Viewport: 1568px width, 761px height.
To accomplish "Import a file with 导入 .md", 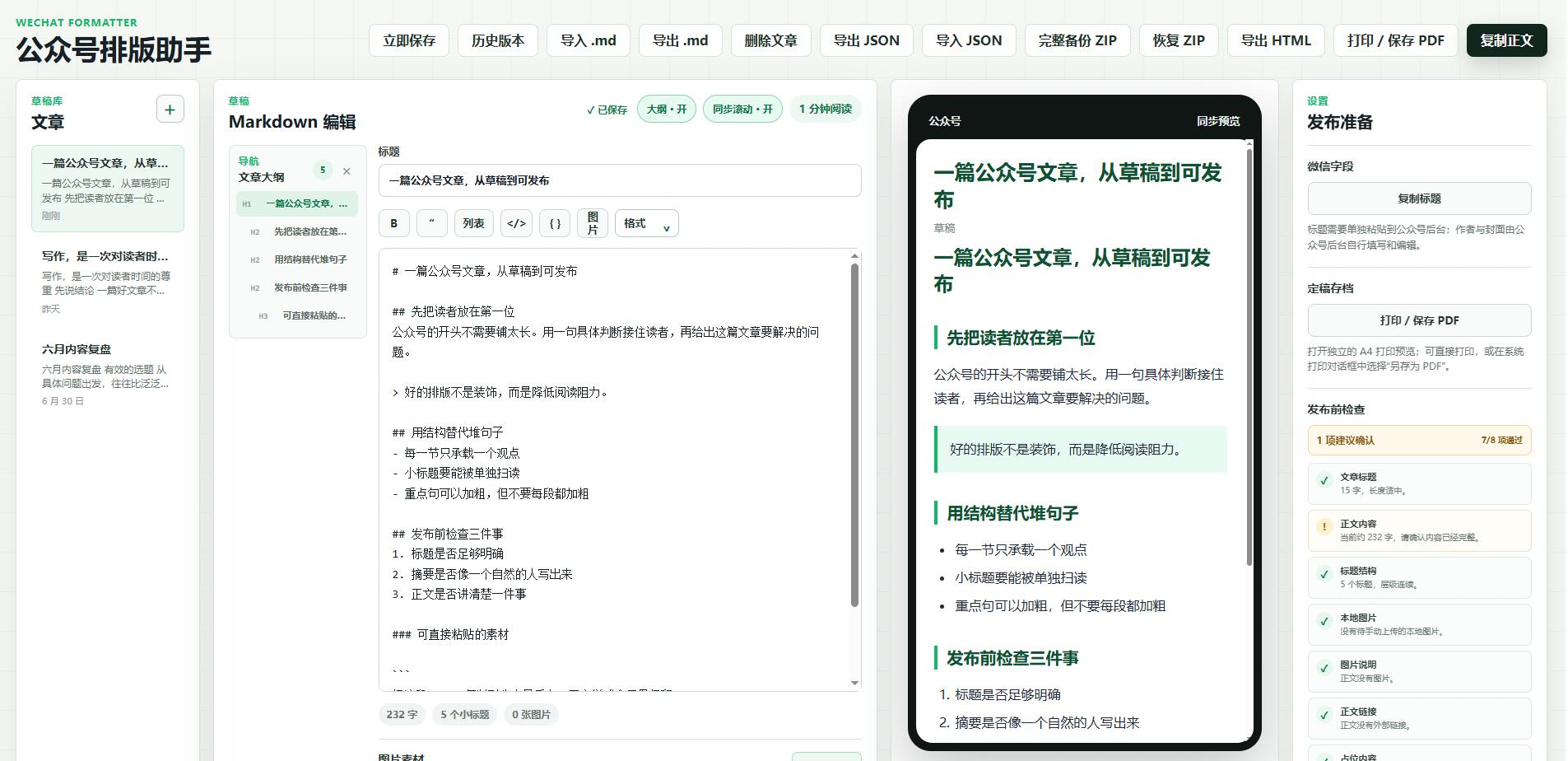I will click(589, 40).
